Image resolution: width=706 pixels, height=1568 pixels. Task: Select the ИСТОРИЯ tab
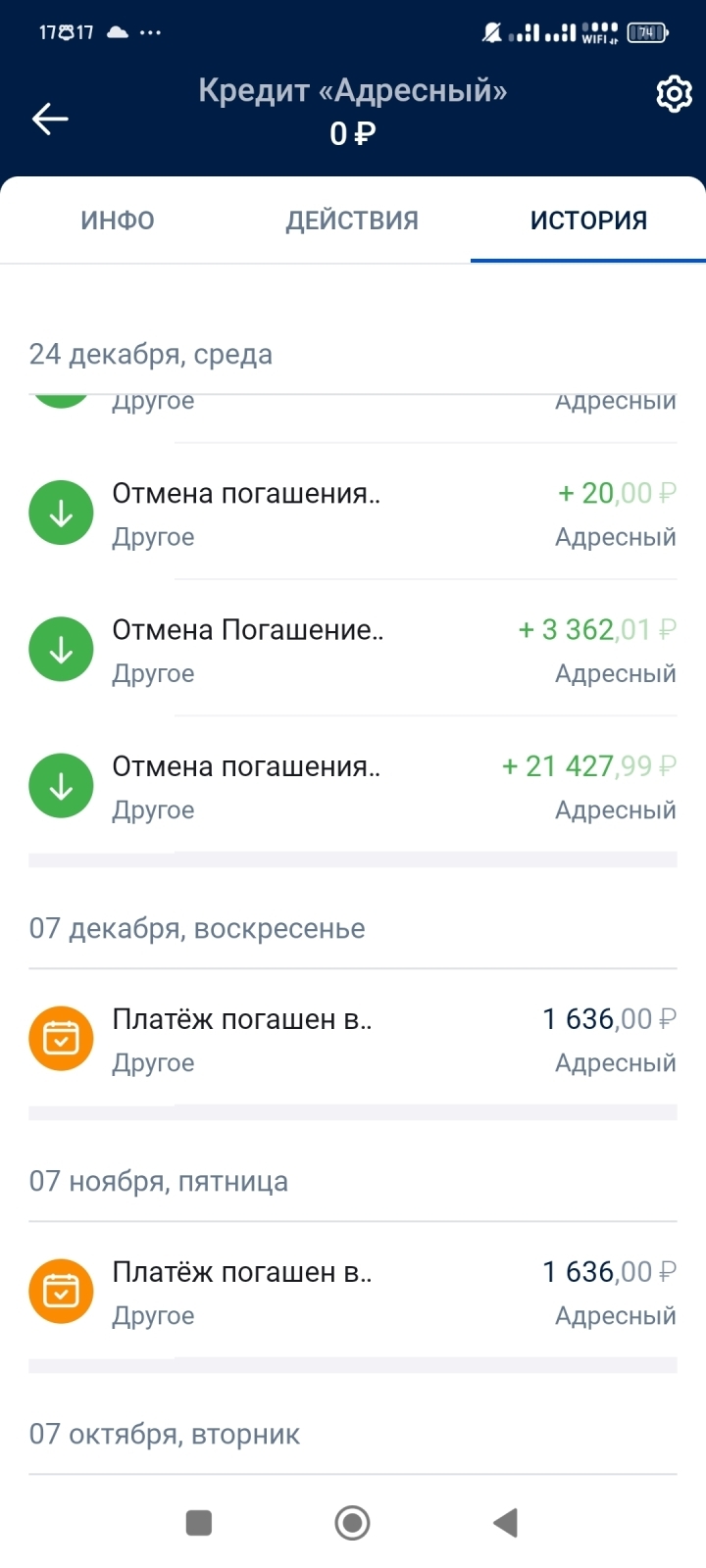click(x=588, y=220)
